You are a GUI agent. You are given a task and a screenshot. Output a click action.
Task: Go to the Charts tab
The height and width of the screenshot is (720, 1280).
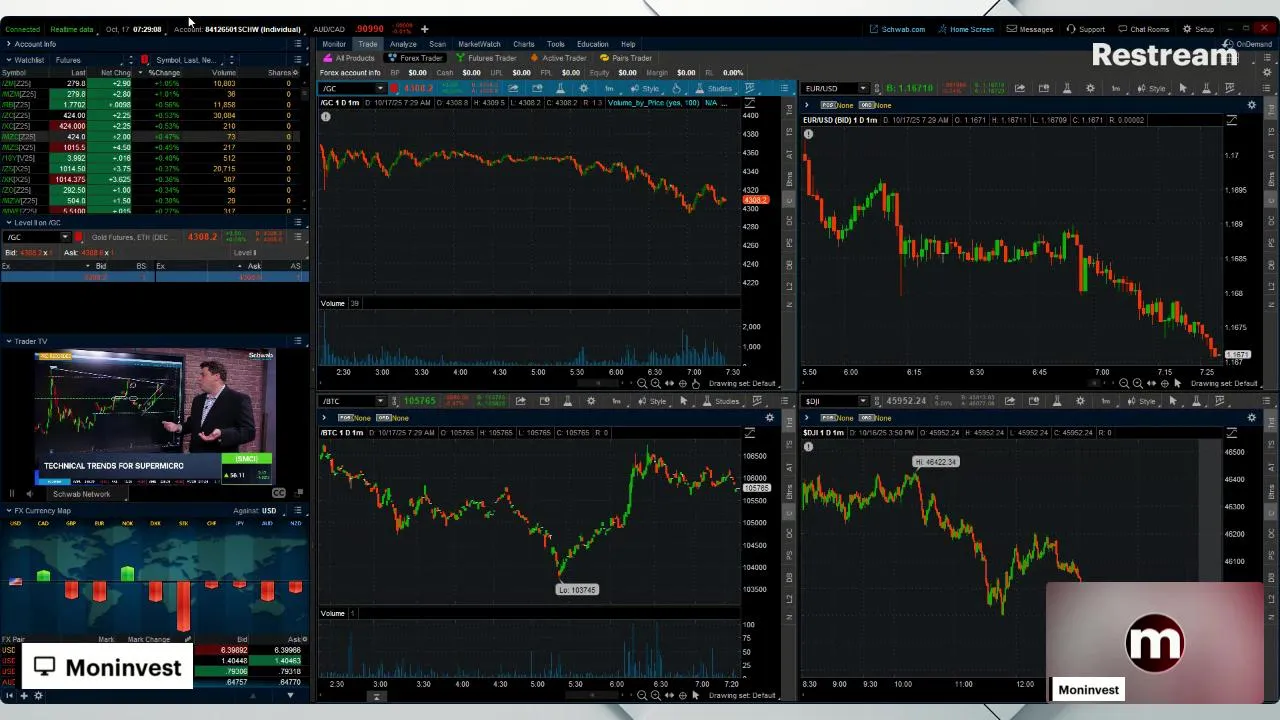523,44
